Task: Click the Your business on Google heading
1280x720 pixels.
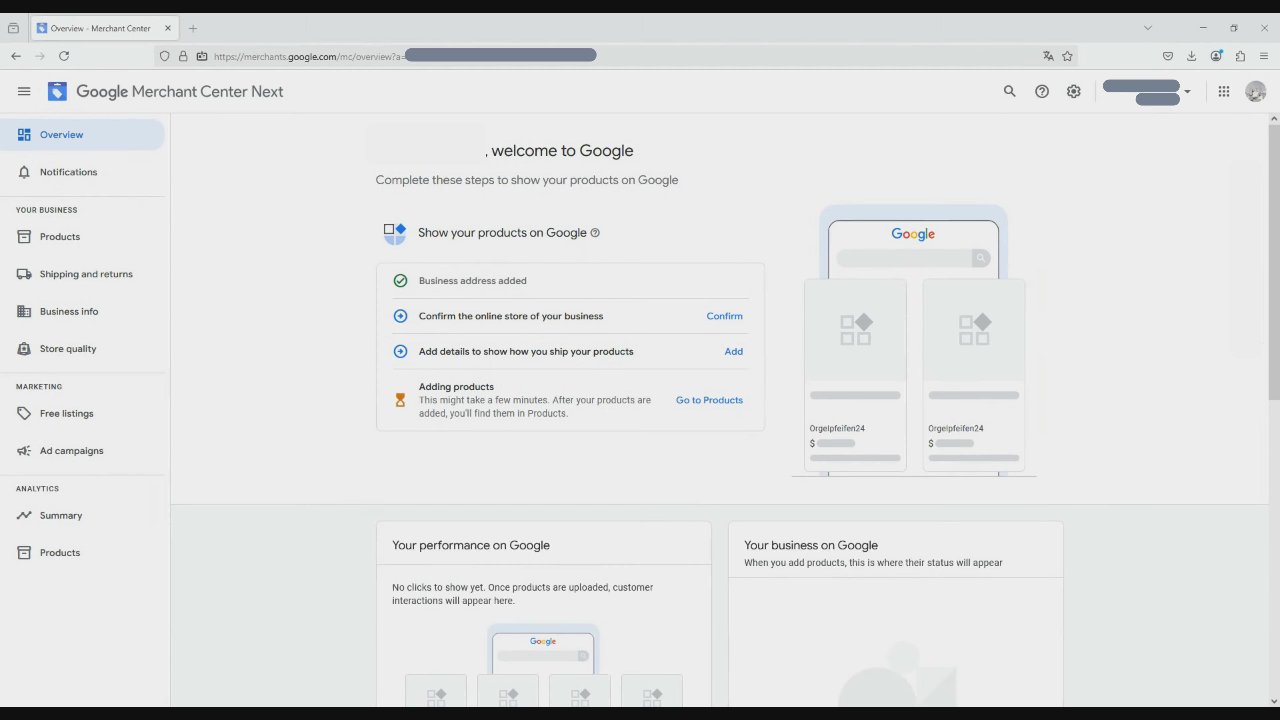Action: 811,545
